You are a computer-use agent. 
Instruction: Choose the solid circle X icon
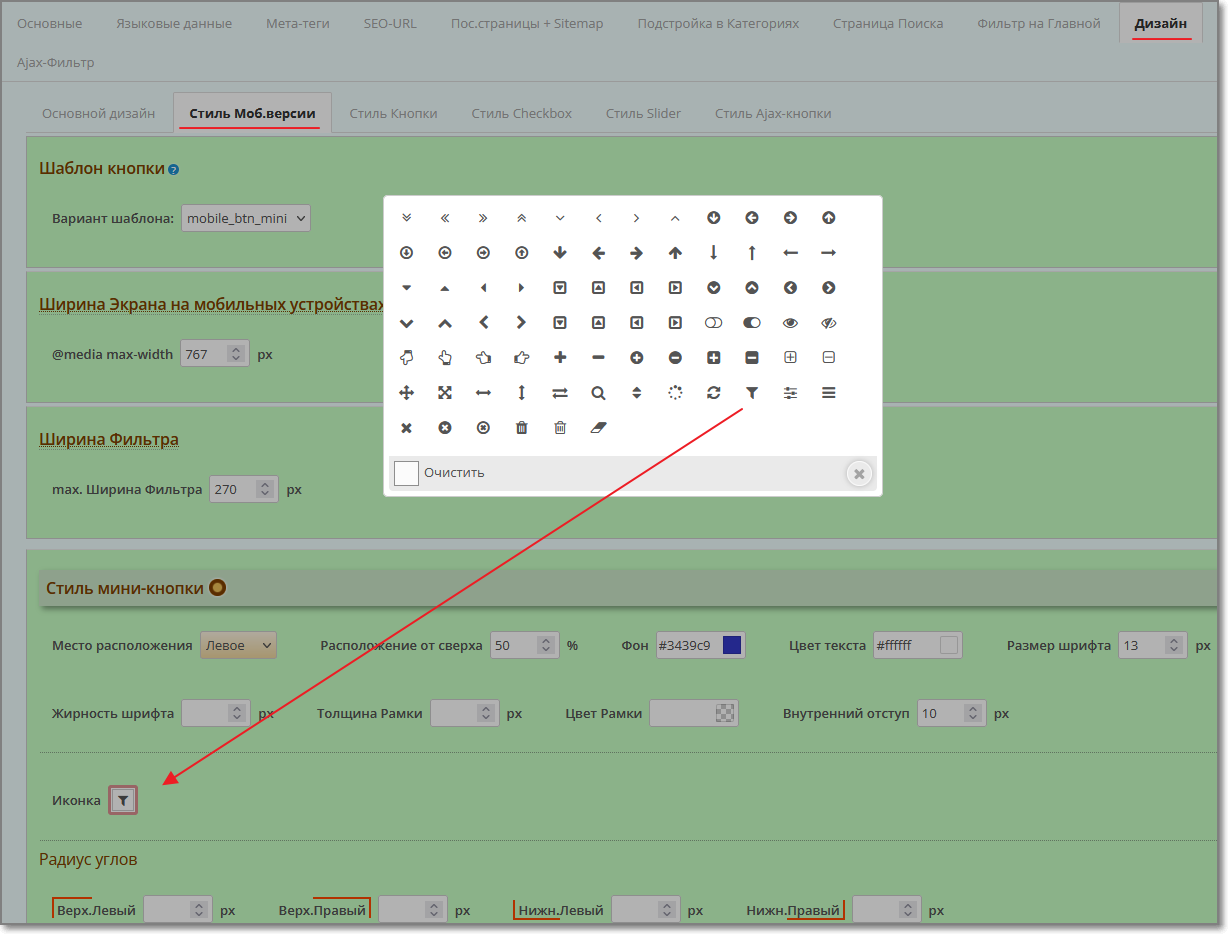[445, 428]
